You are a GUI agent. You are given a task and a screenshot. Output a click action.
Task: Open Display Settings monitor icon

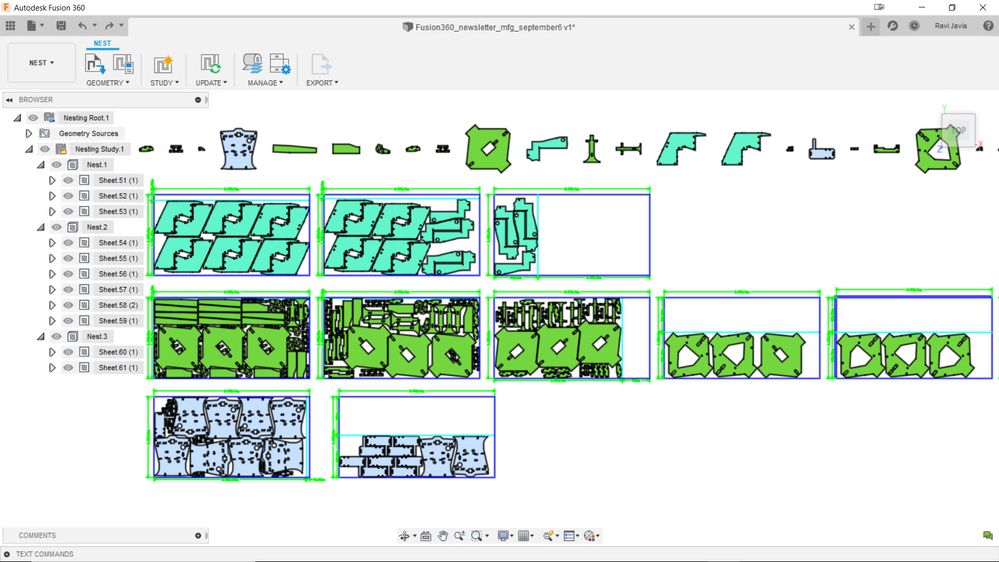tap(503, 536)
